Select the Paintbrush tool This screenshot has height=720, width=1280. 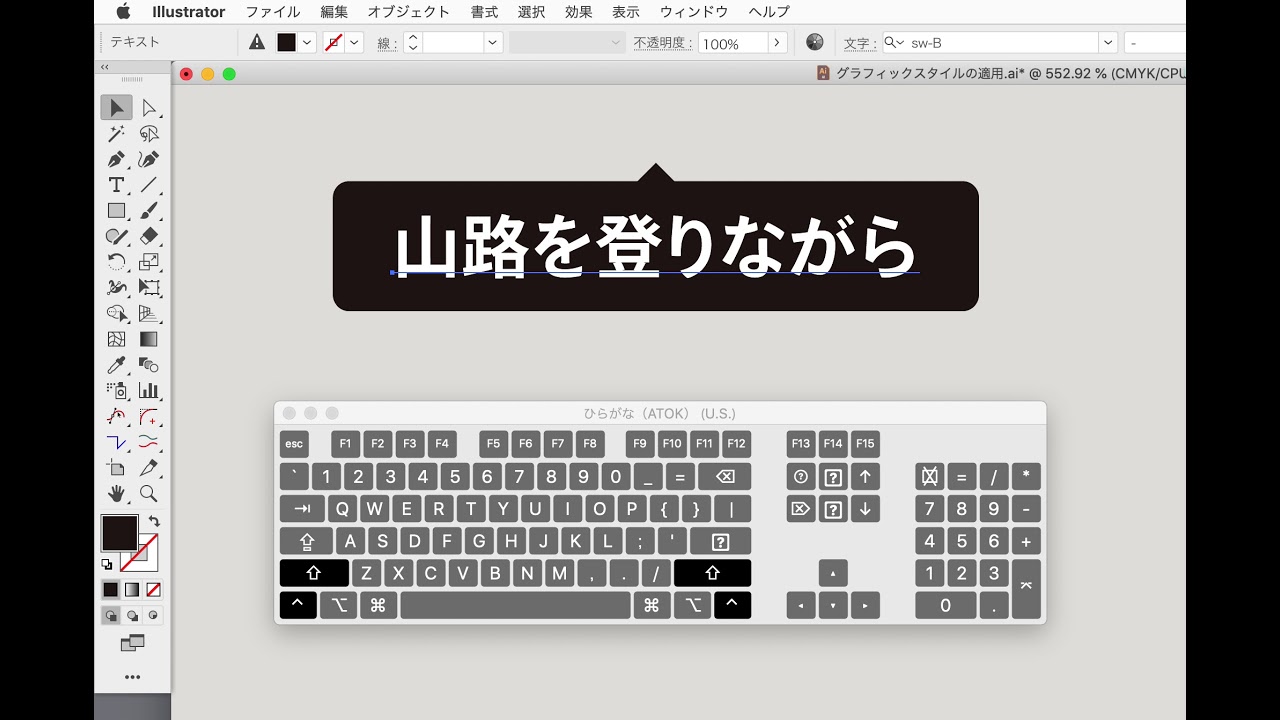pyautogui.click(x=149, y=211)
